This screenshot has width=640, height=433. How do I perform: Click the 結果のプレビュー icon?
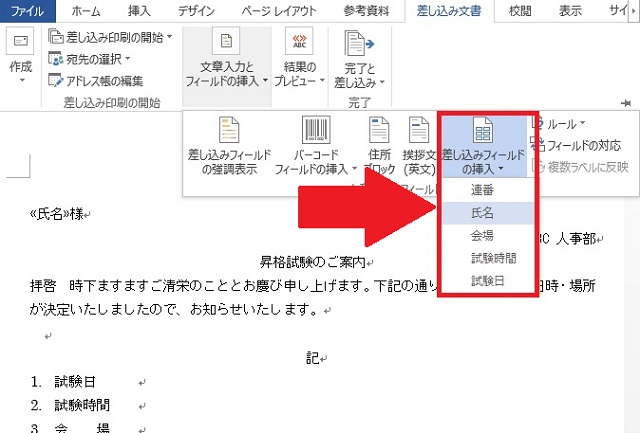click(x=298, y=43)
